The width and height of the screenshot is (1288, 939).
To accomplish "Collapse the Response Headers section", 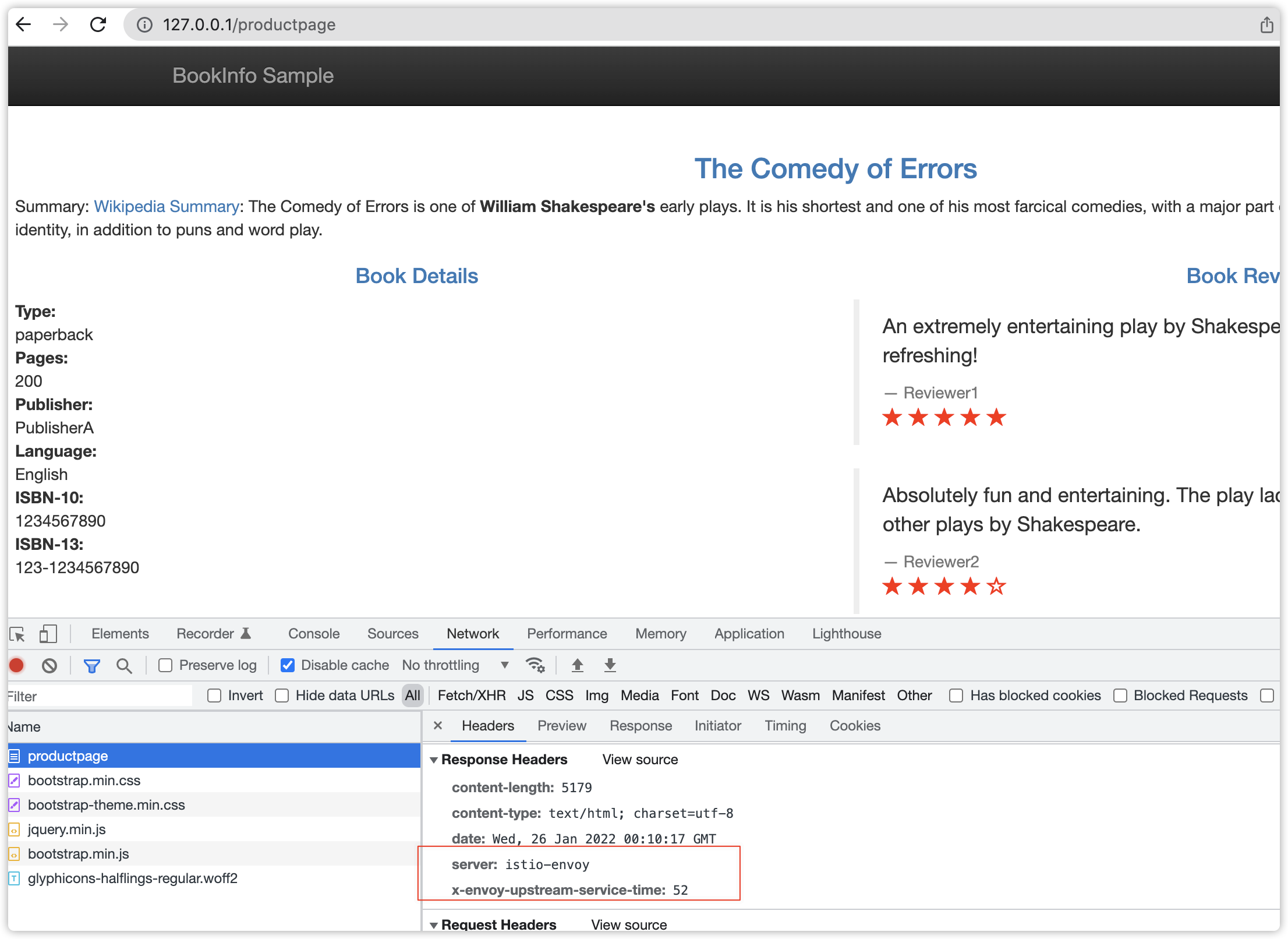I will (x=434, y=760).
